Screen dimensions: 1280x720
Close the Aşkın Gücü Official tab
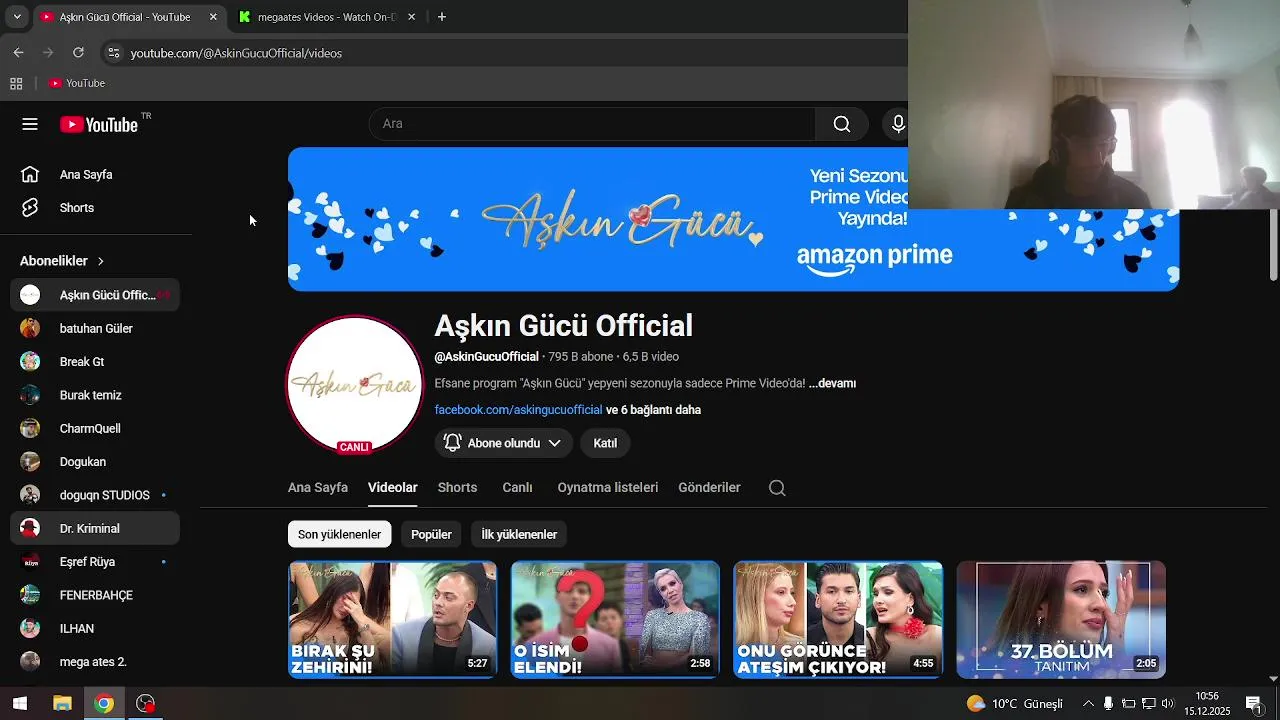(x=213, y=17)
